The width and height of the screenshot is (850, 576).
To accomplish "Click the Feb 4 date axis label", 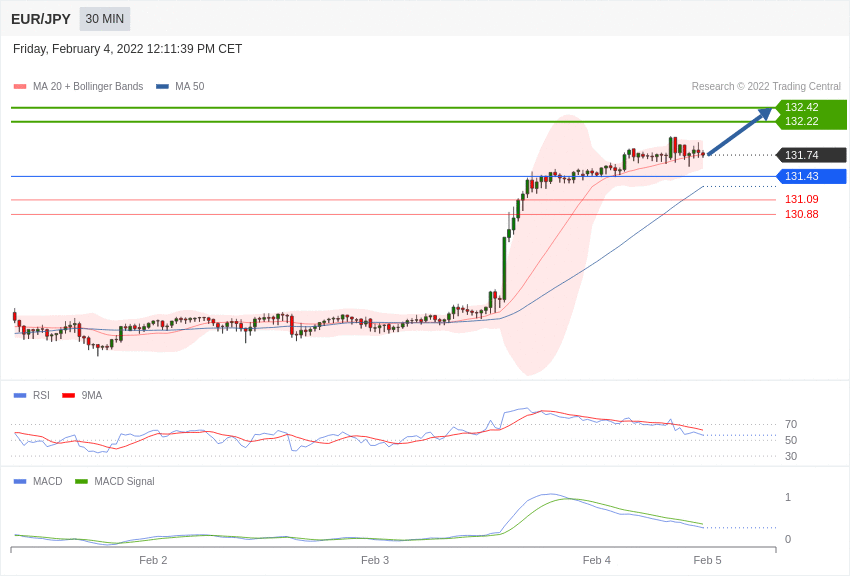I will pyautogui.click(x=596, y=560).
